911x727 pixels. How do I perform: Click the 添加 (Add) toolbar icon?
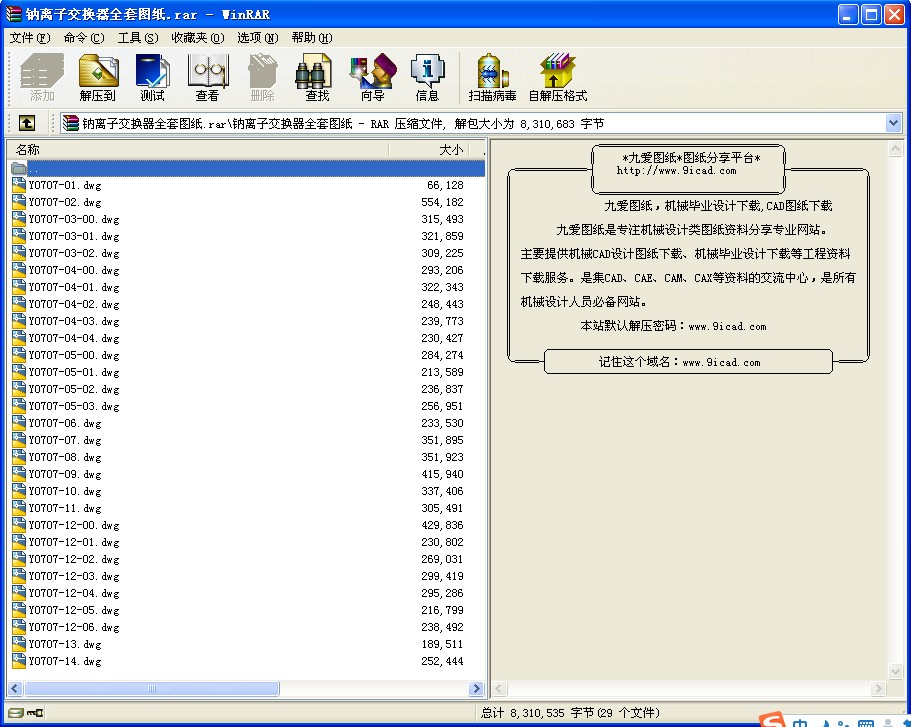tap(42, 77)
